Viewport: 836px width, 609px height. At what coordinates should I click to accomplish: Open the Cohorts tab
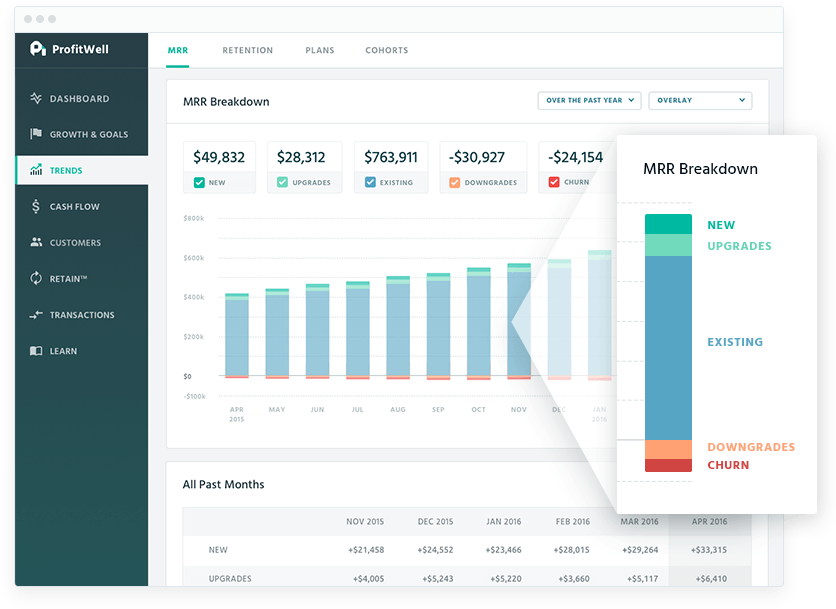point(386,50)
